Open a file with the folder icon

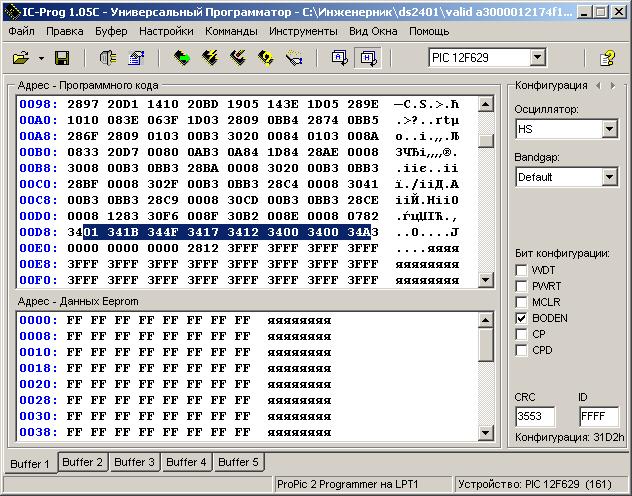point(21,58)
